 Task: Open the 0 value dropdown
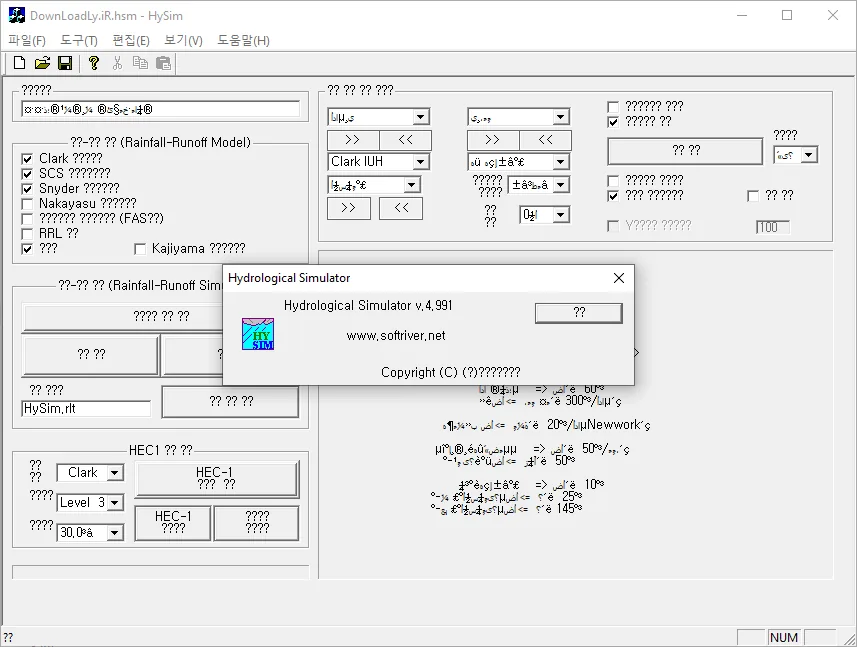pos(560,215)
